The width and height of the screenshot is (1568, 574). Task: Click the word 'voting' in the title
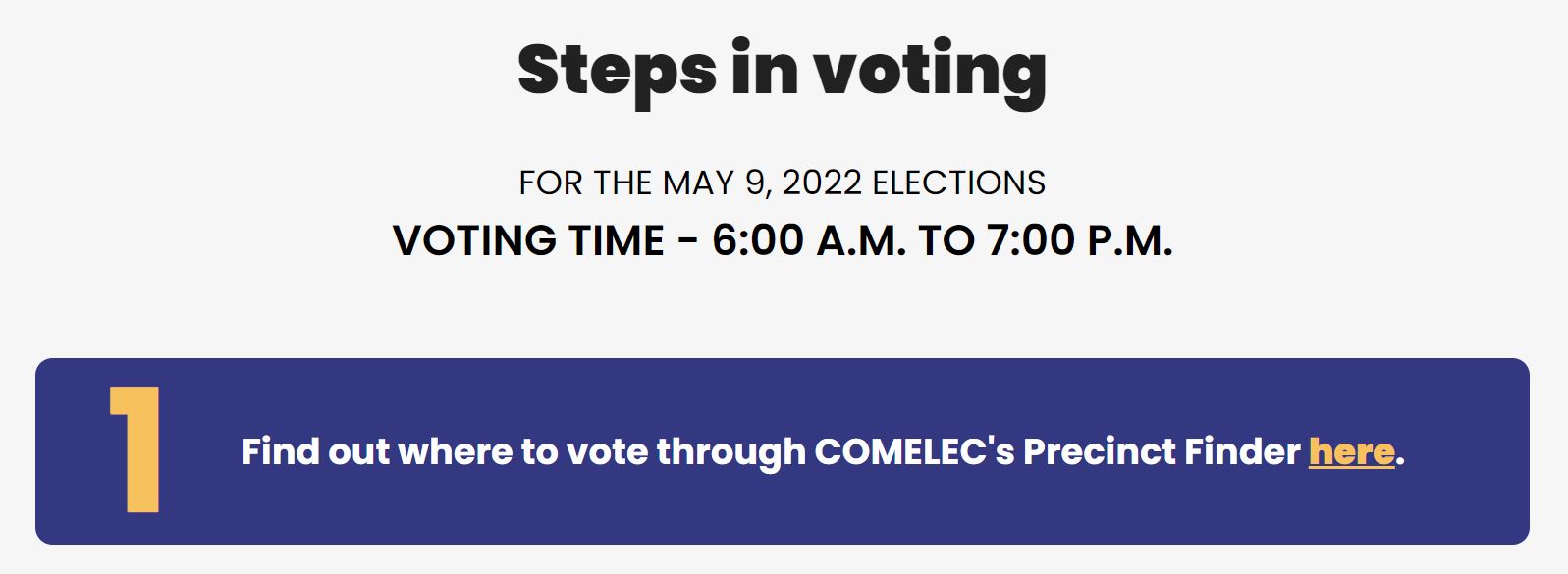pos(929,71)
